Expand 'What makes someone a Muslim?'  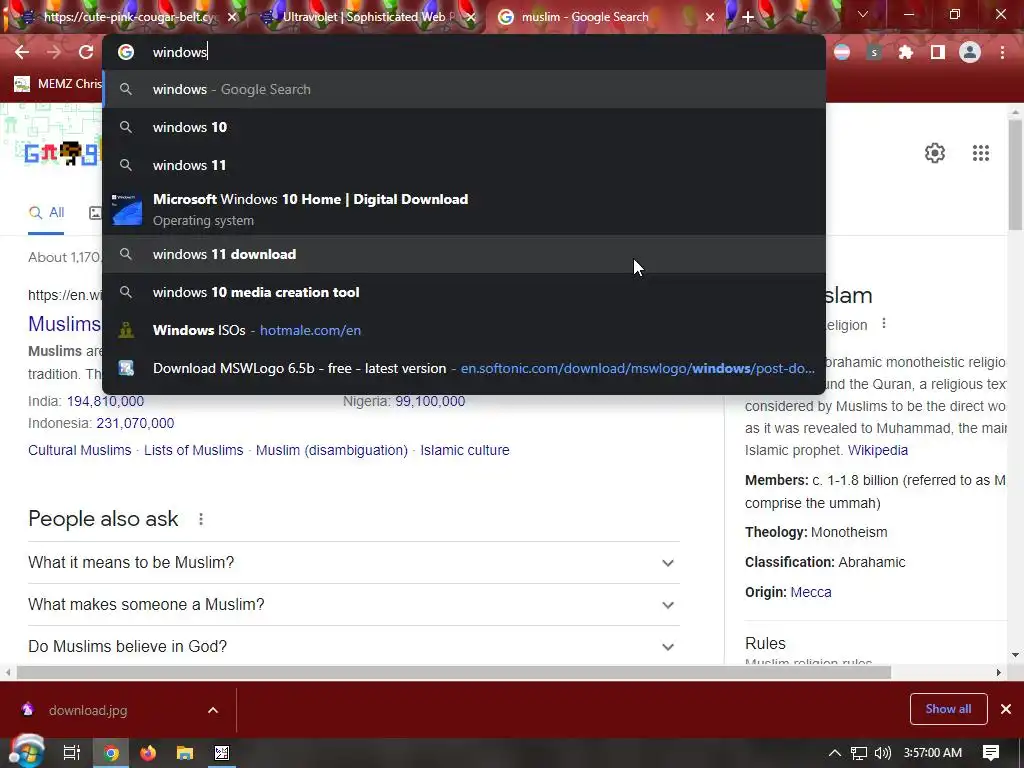[354, 605]
